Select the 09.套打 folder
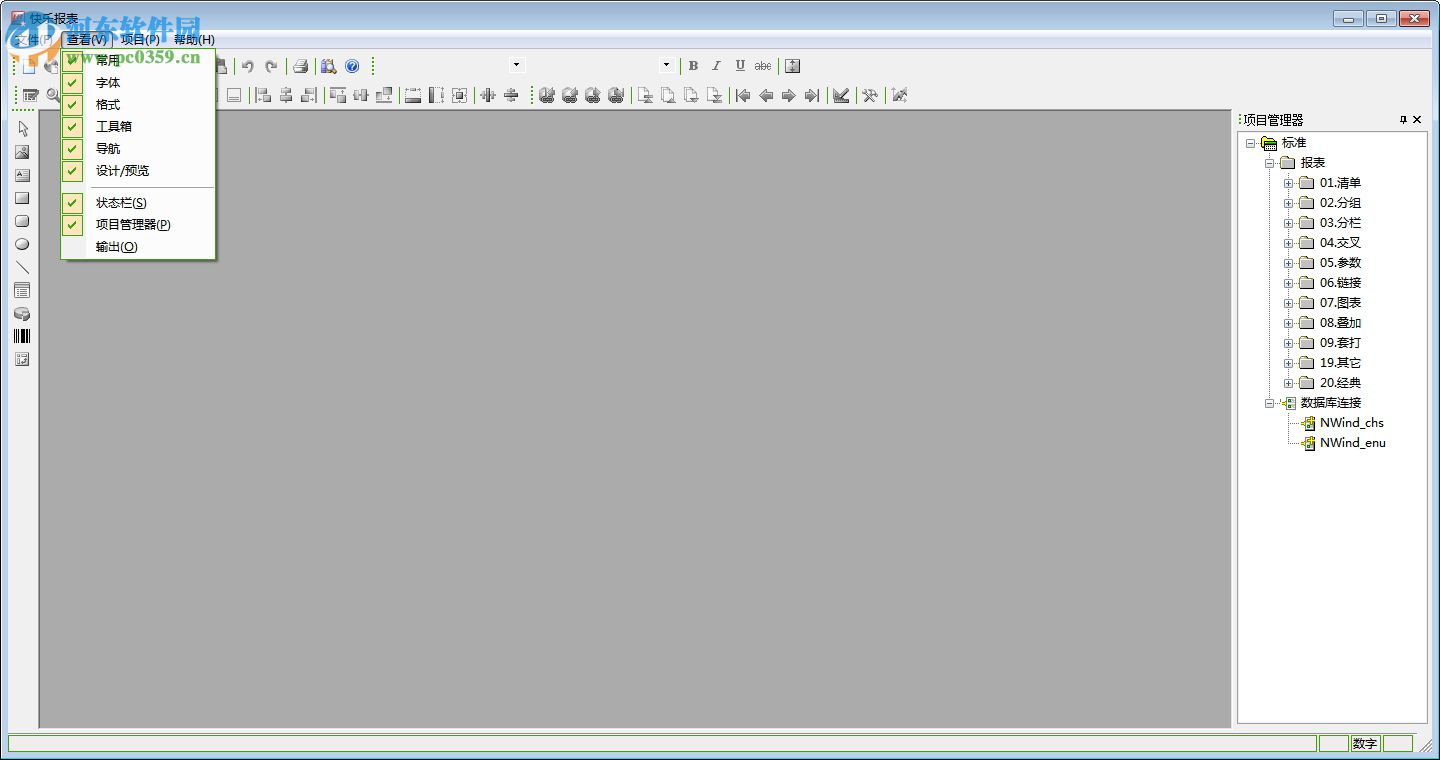The image size is (1440, 760). pos(1340,343)
